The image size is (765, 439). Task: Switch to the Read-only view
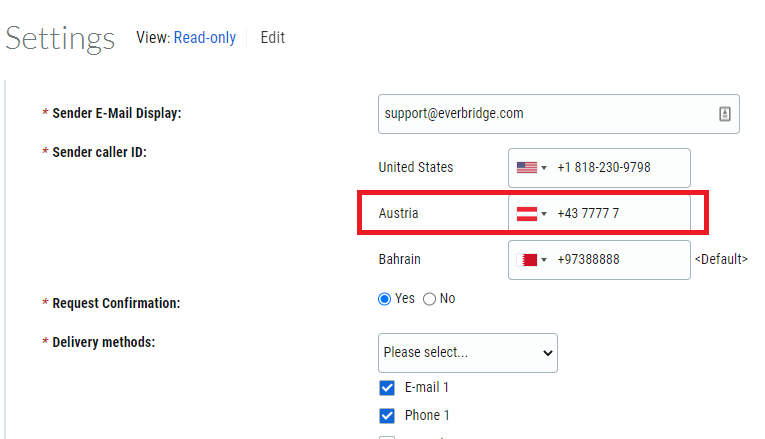click(205, 38)
